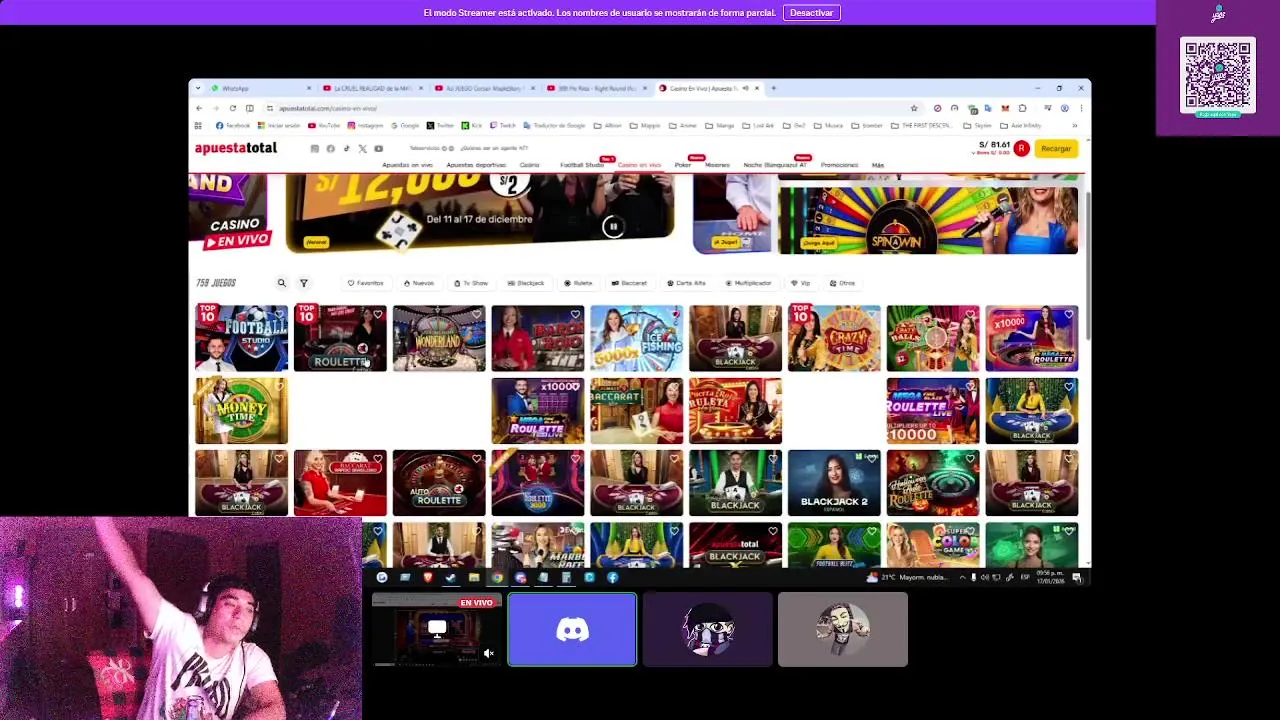This screenshot has width=1280, height=720.
Task: Open apuestatotal X icon
Action: 362,149
